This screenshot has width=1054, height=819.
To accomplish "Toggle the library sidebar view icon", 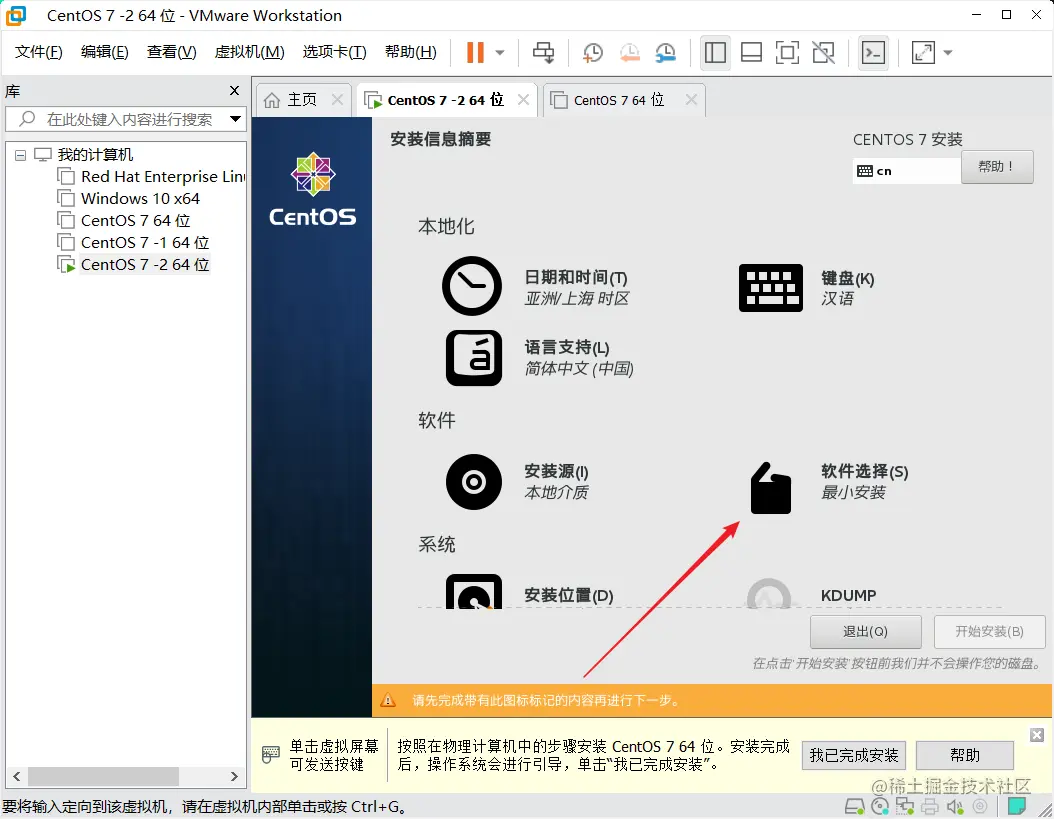I will pos(715,52).
